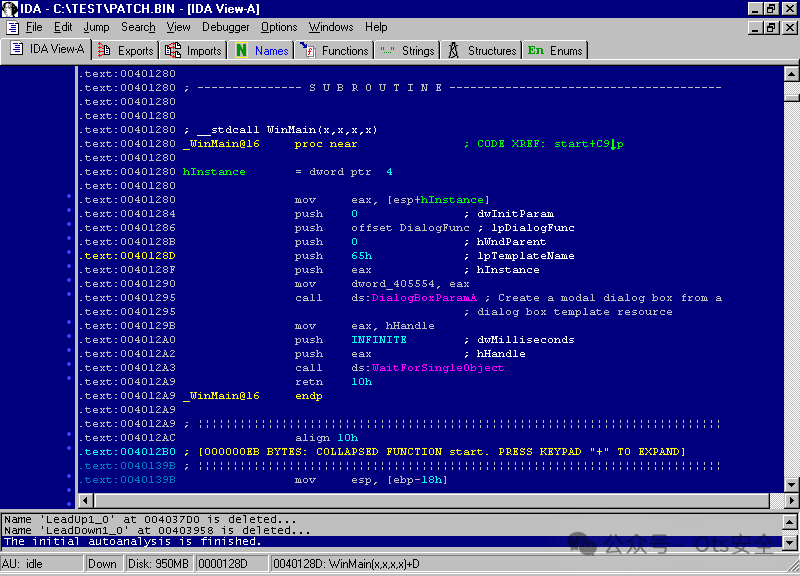
Task: Open the IDA View-A tab
Action: pyautogui.click(x=46, y=49)
